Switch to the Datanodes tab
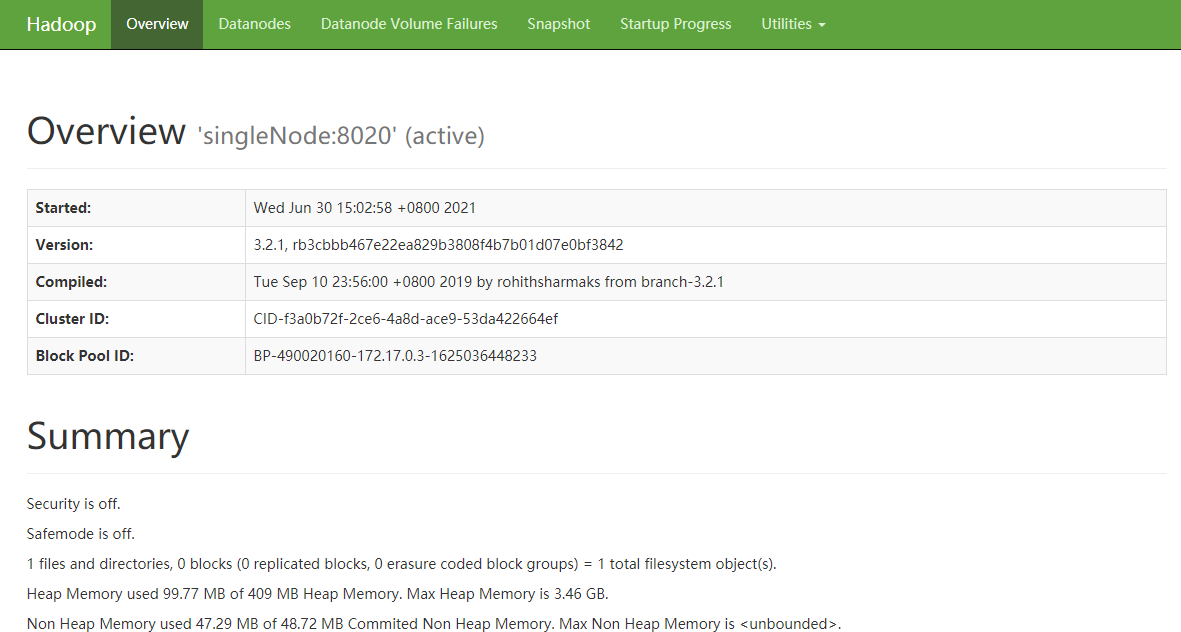The image size is (1181, 632). pos(255,24)
